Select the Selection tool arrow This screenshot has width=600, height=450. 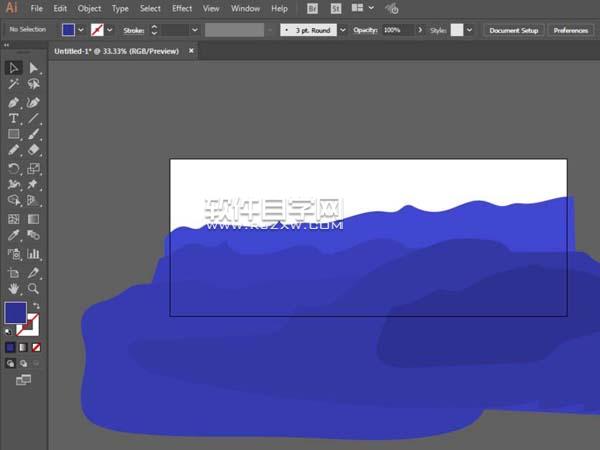coord(14,68)
